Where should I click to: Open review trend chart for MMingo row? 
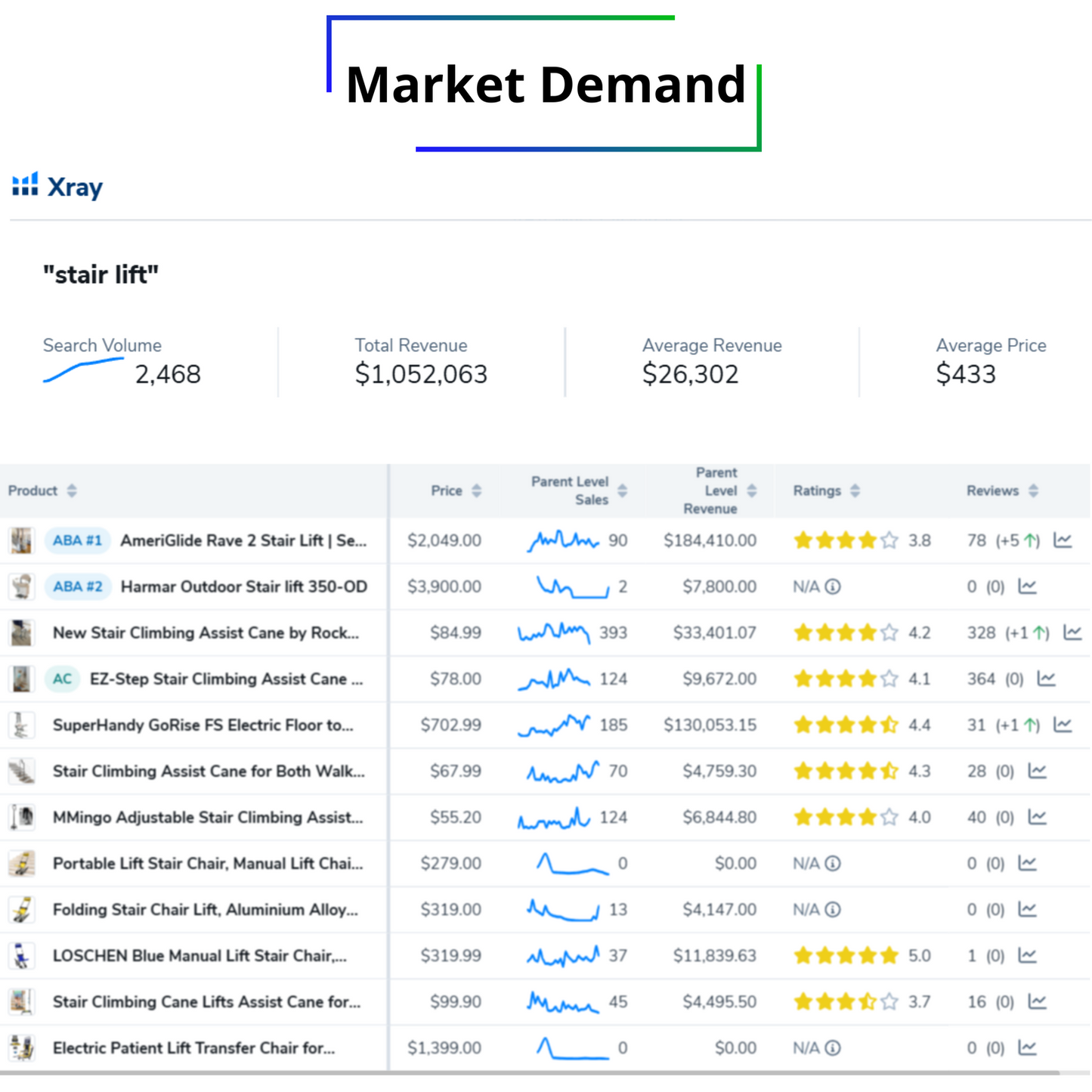click(x=1037, y=817)
